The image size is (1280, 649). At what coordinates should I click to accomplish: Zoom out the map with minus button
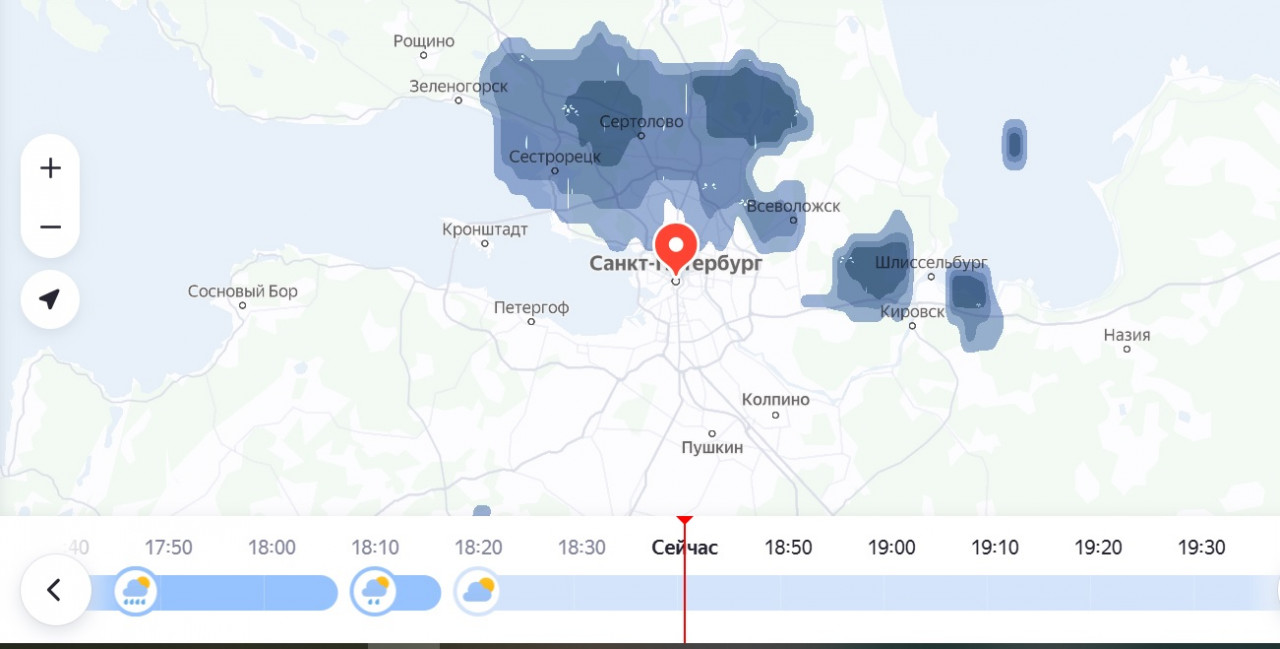(x=50, y=227)
